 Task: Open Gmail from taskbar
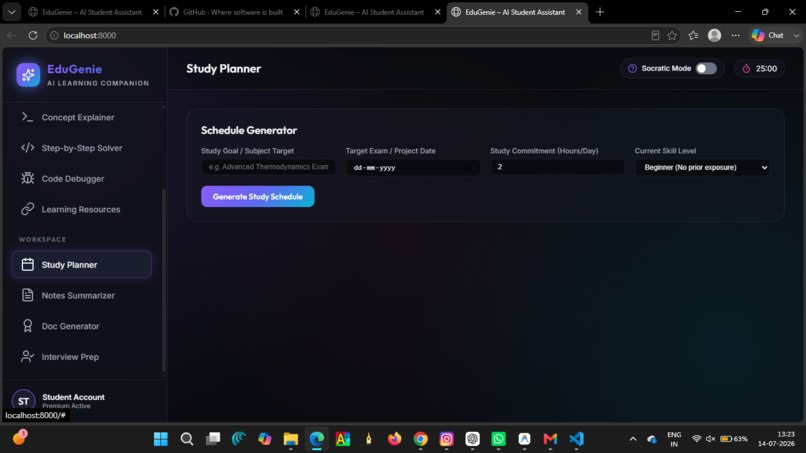point(550,439)
